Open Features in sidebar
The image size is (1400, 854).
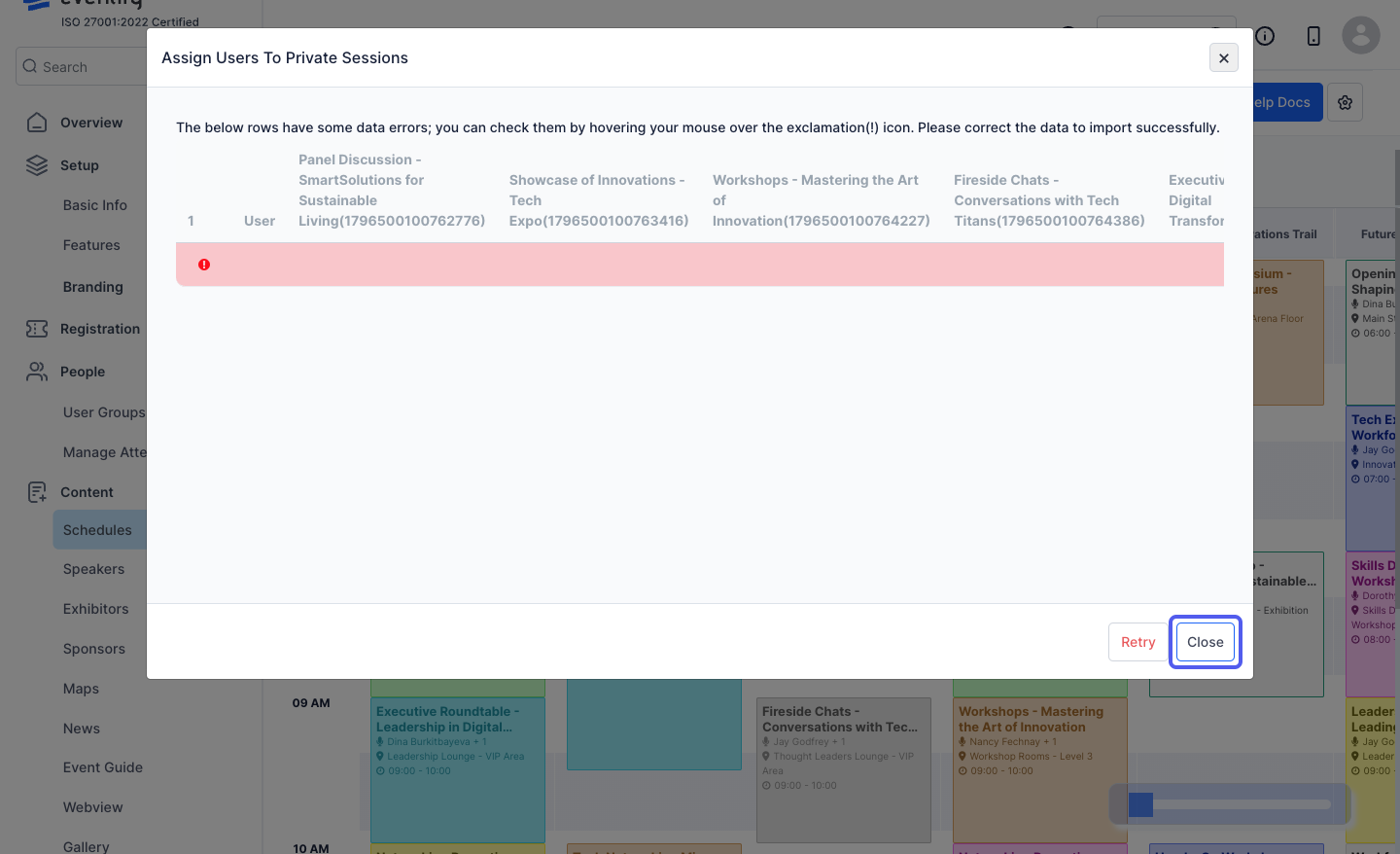tap(91, 245)
